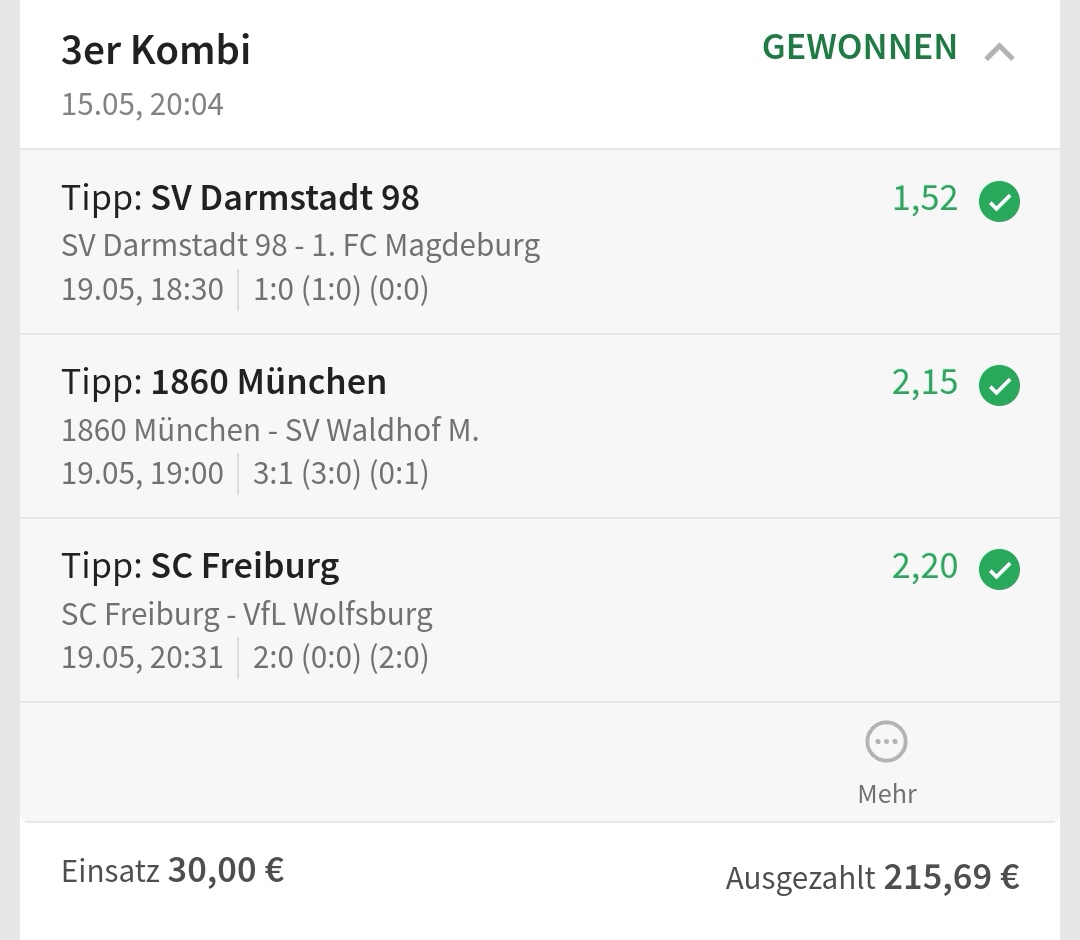
Task: Click the green checkmark next to odds 2,20
Action: tap(999, 570)
